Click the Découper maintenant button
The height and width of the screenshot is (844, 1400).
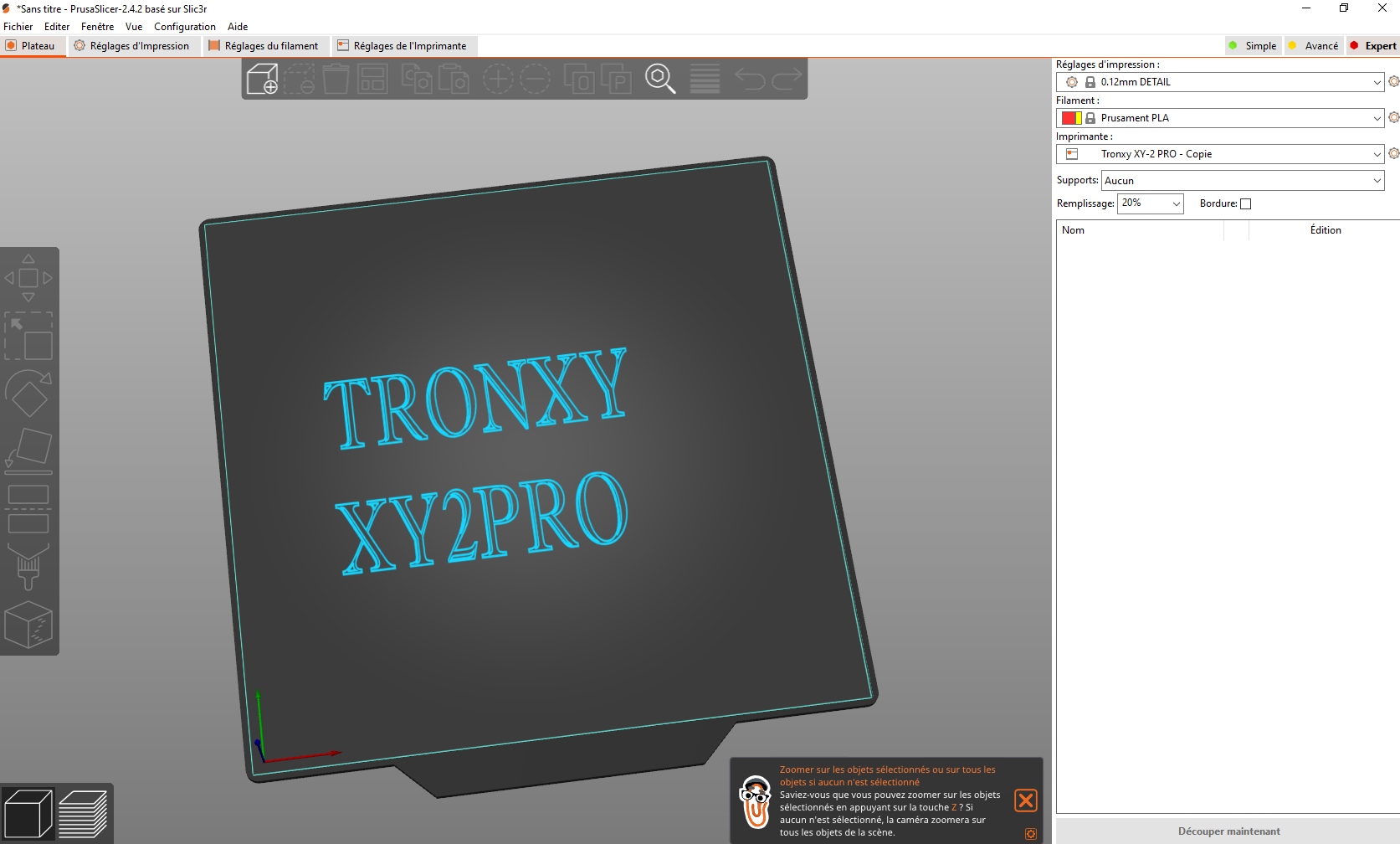[1228, 831]
